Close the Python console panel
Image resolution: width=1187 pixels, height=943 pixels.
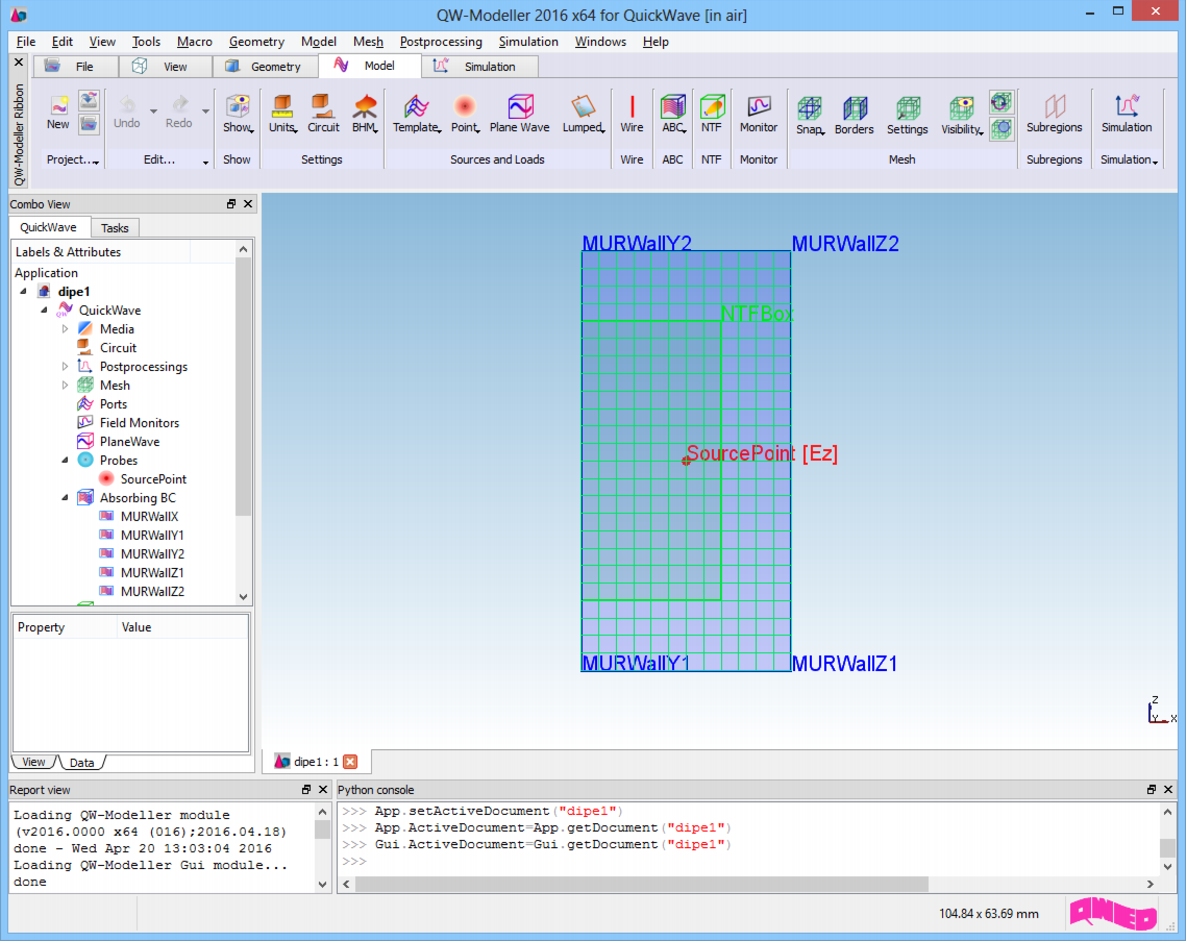pyautogui.click(x=1168, y=790)
